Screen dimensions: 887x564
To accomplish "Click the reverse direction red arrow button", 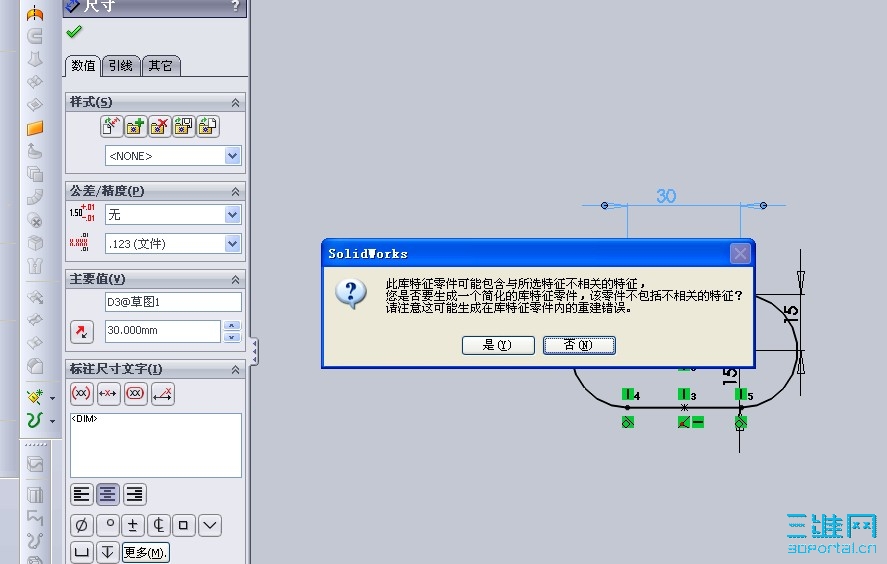I will coord(82,331).
